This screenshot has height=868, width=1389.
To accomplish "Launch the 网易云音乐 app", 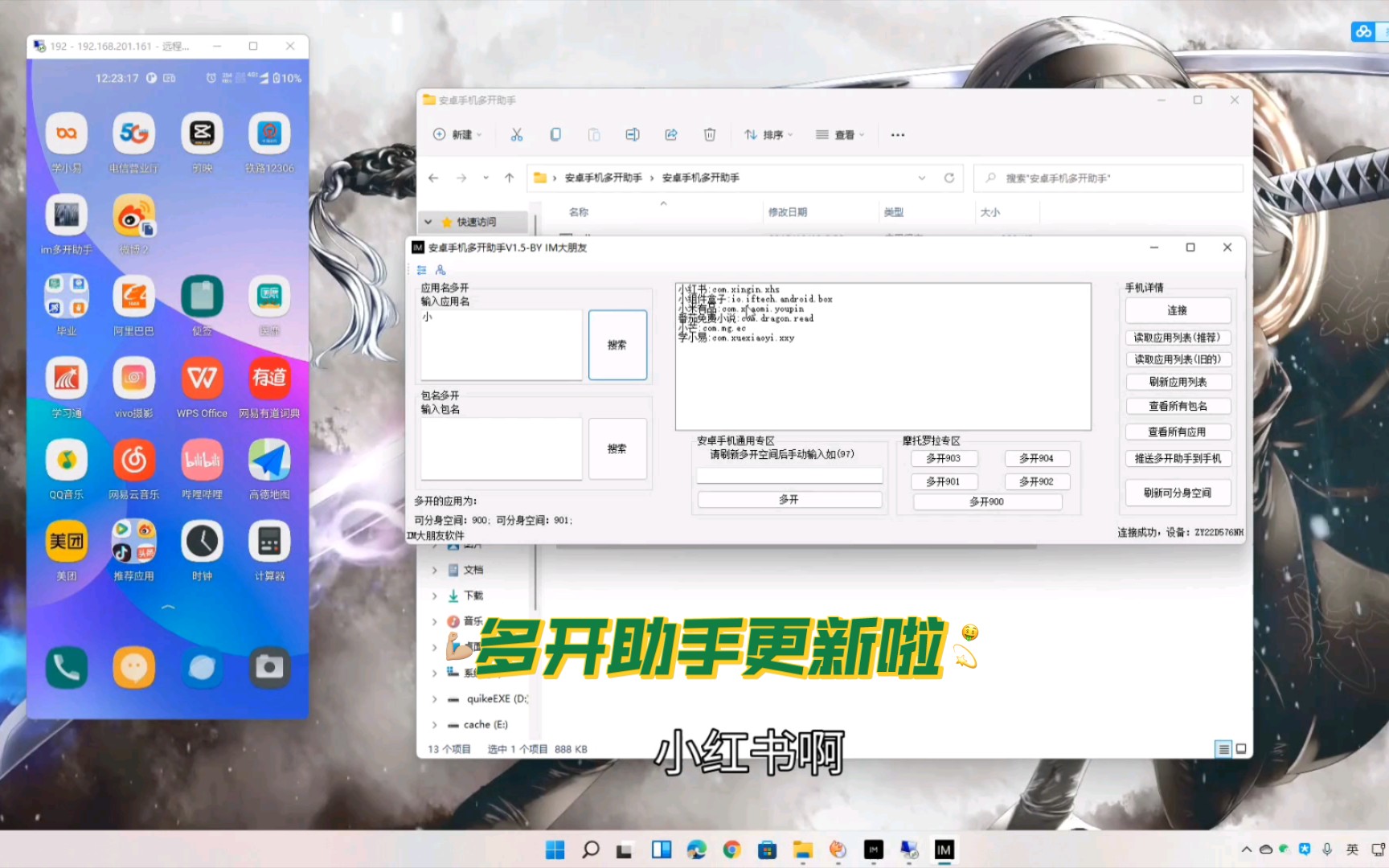I will click(x=134, y=460).
